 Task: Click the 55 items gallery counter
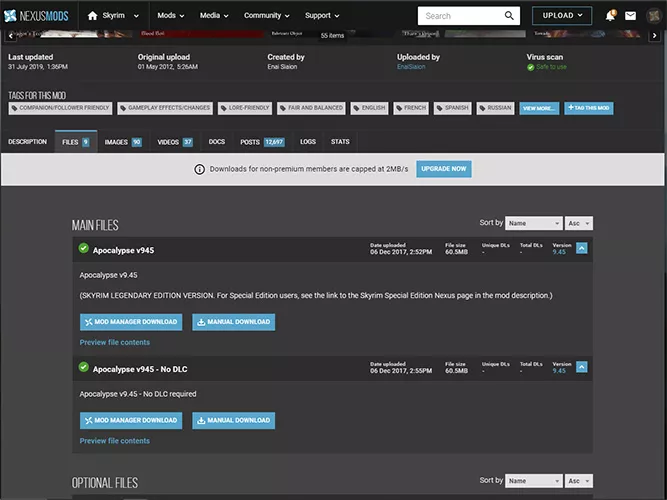(332, 36)
